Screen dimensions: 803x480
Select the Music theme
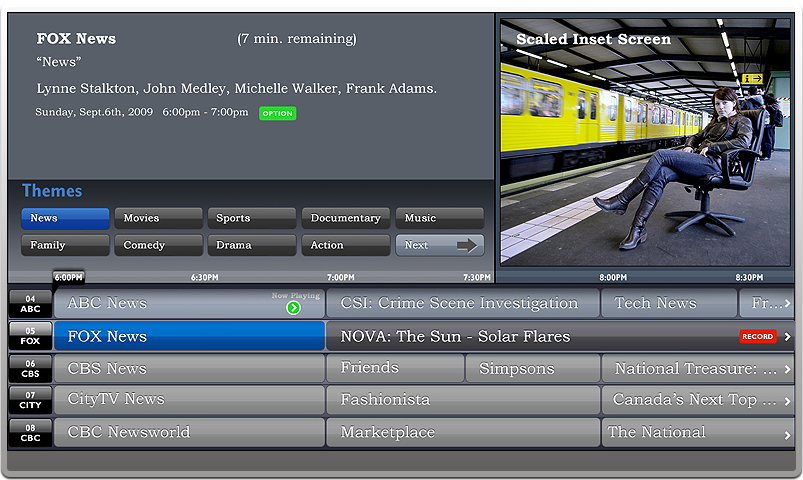439,218
